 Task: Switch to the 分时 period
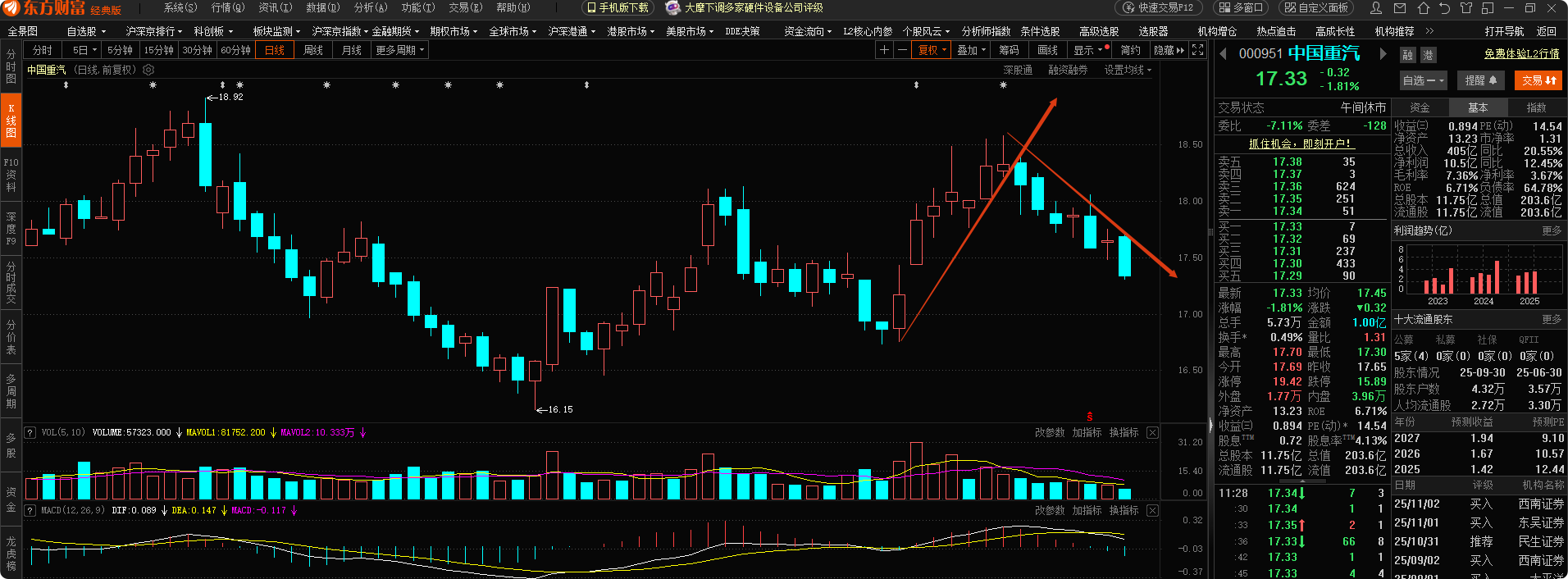[x=43, y=50]
